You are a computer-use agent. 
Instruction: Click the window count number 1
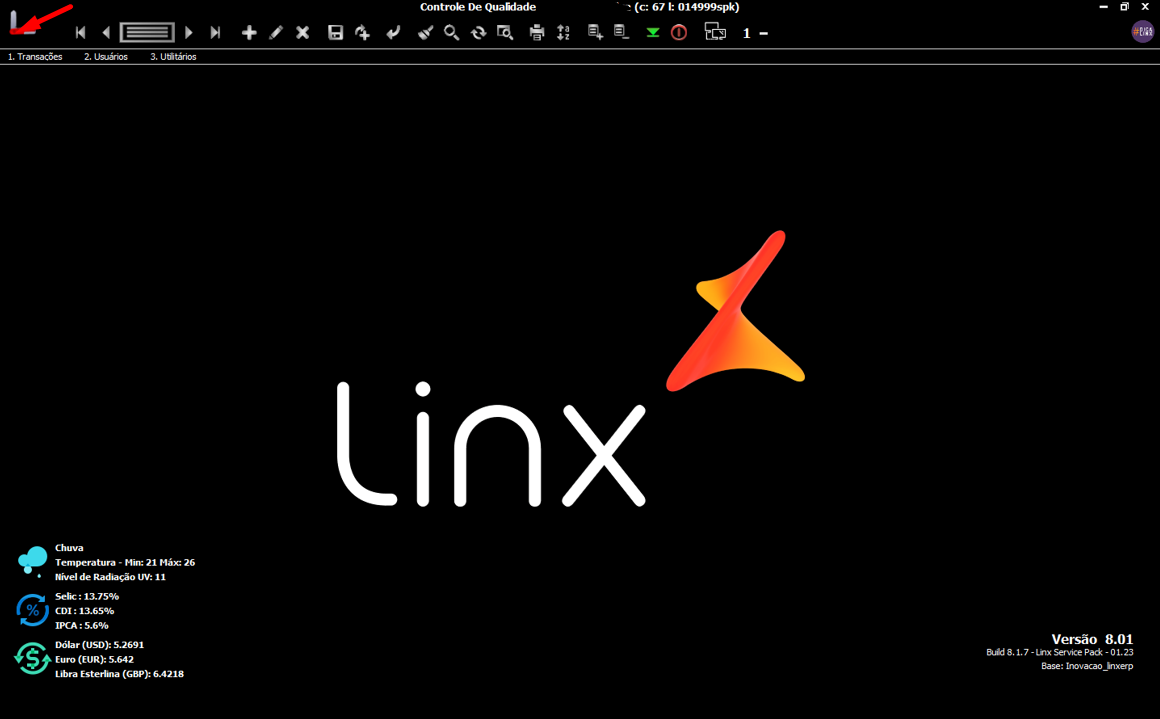tap(746, 33)
